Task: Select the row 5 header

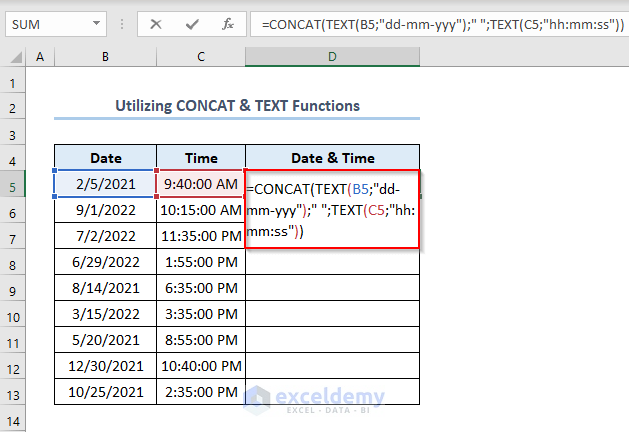Action: 14,185
